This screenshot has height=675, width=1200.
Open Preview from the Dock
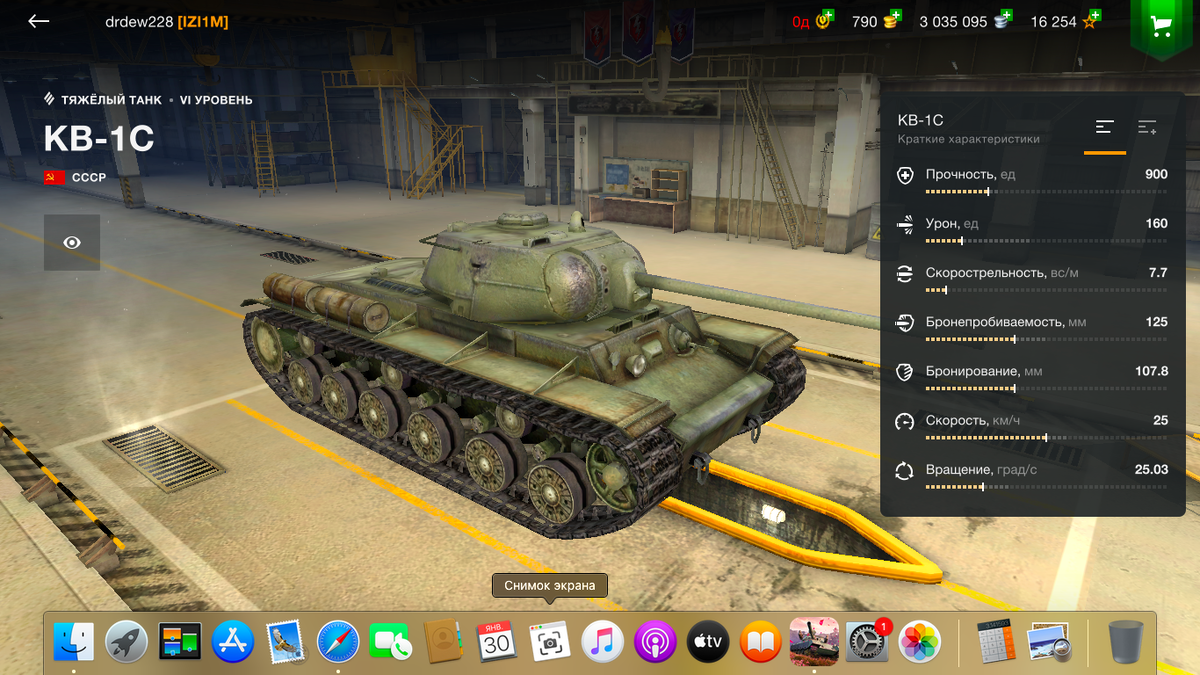(1049, 641)
